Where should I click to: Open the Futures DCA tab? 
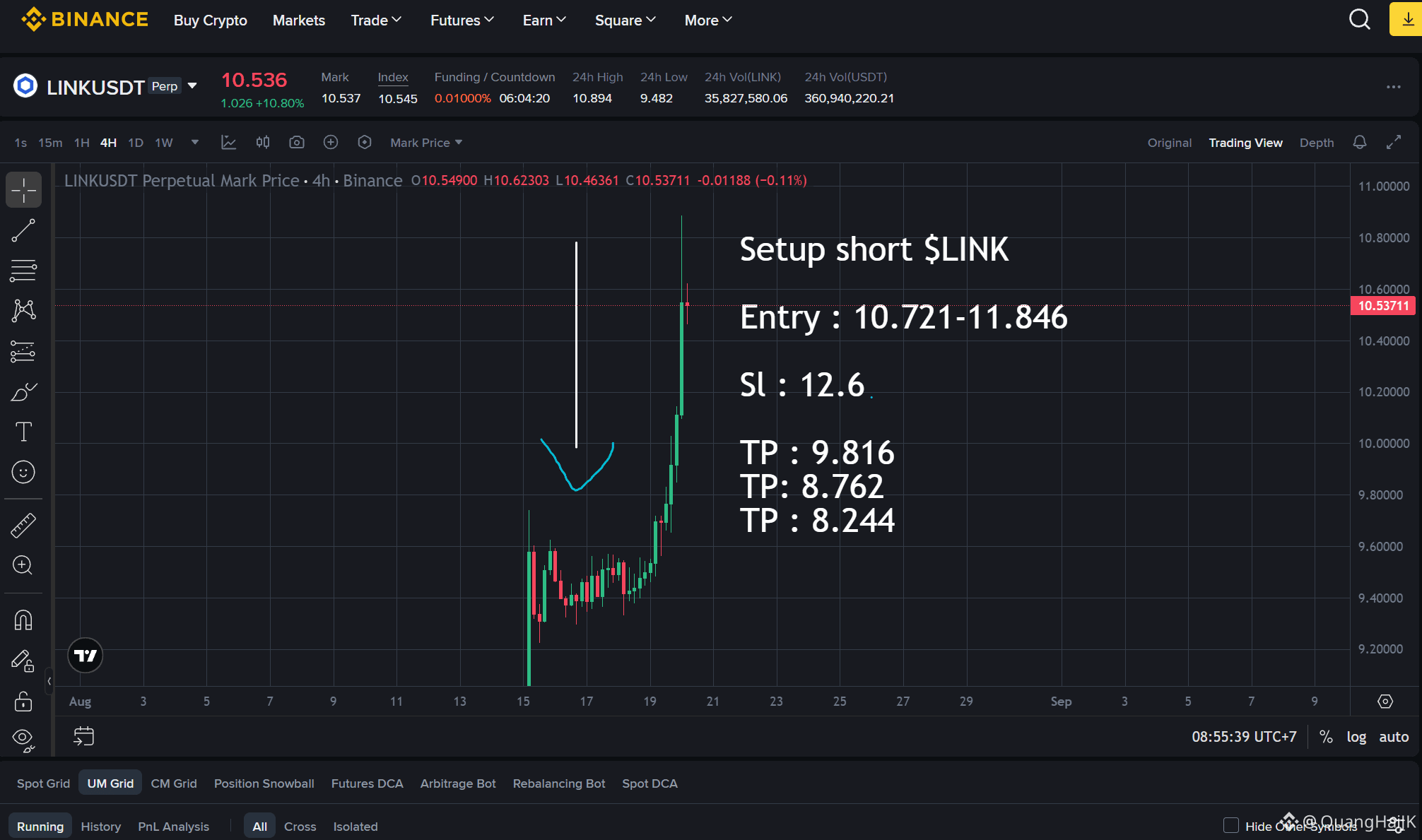tap(367, 783)
